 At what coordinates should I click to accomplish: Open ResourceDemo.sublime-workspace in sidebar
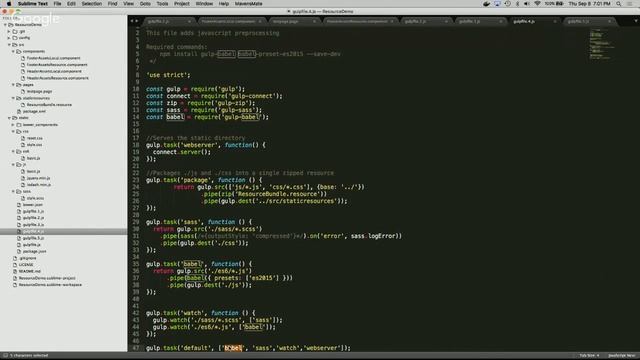pyautogui.click(x=50, y=285)
